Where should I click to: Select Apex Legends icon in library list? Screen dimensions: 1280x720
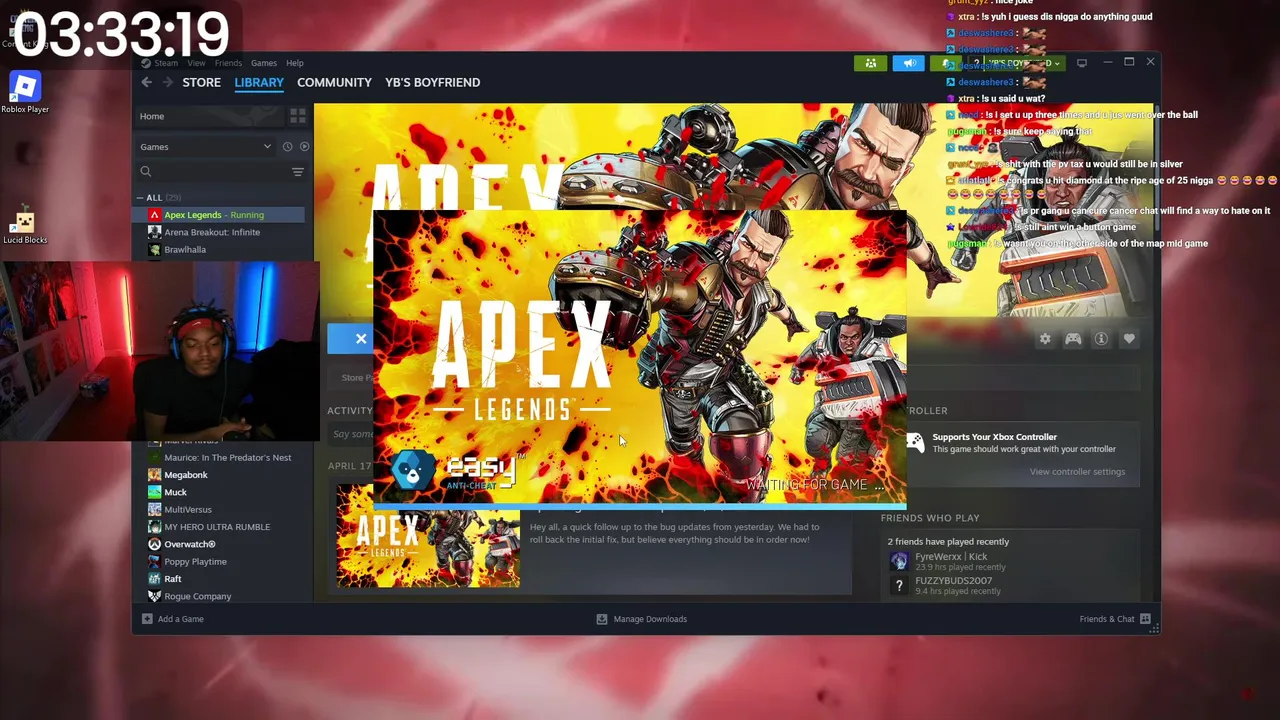point(154,215)
